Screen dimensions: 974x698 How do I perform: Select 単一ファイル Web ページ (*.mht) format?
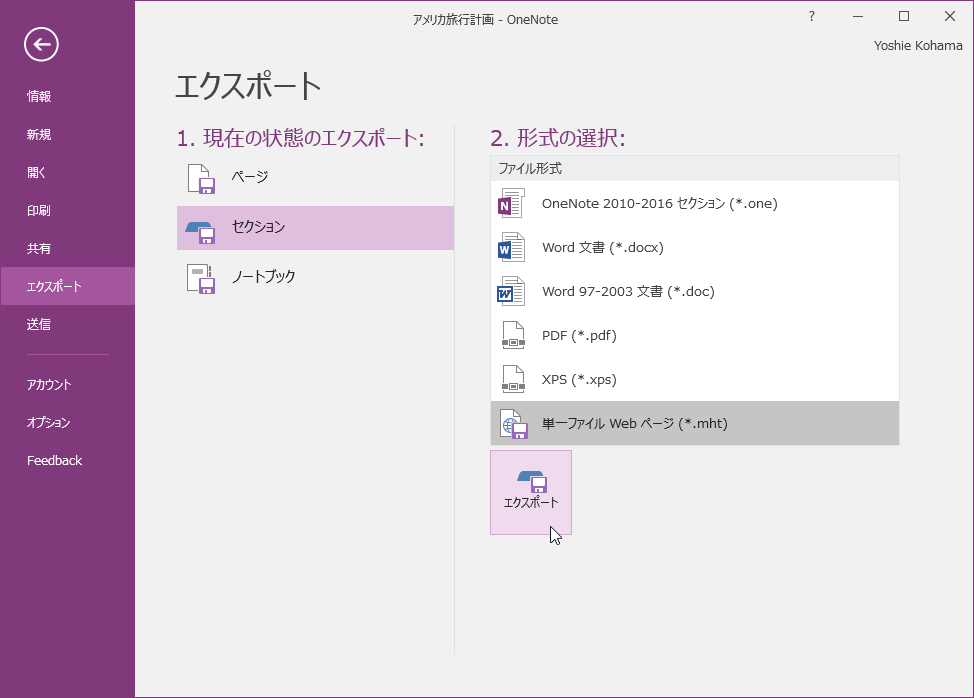(x=694, y=423)
